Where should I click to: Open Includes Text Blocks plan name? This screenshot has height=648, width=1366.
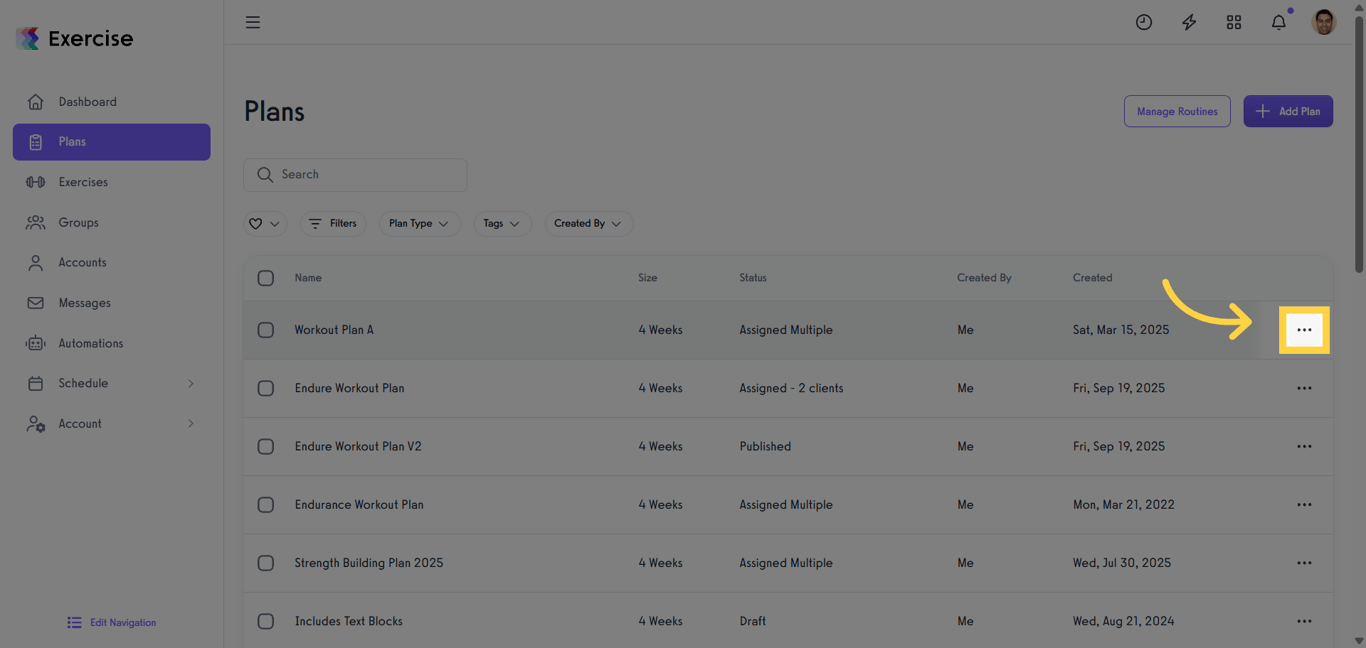[349, 621]
